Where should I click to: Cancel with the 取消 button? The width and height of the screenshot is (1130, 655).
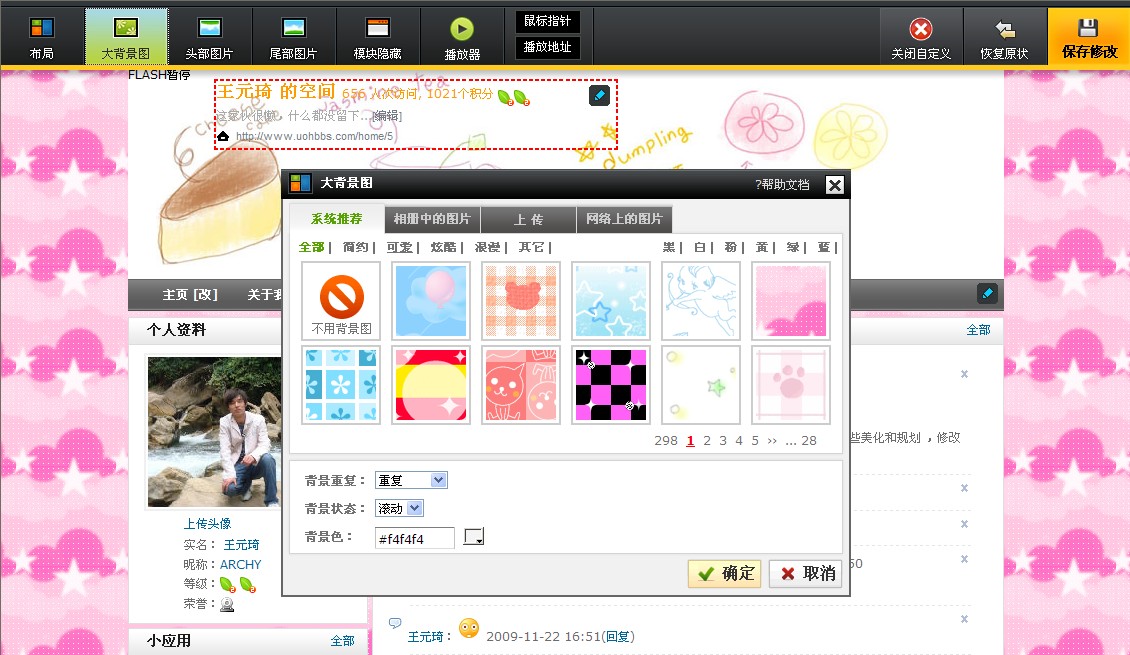click(x=806, y=574)
